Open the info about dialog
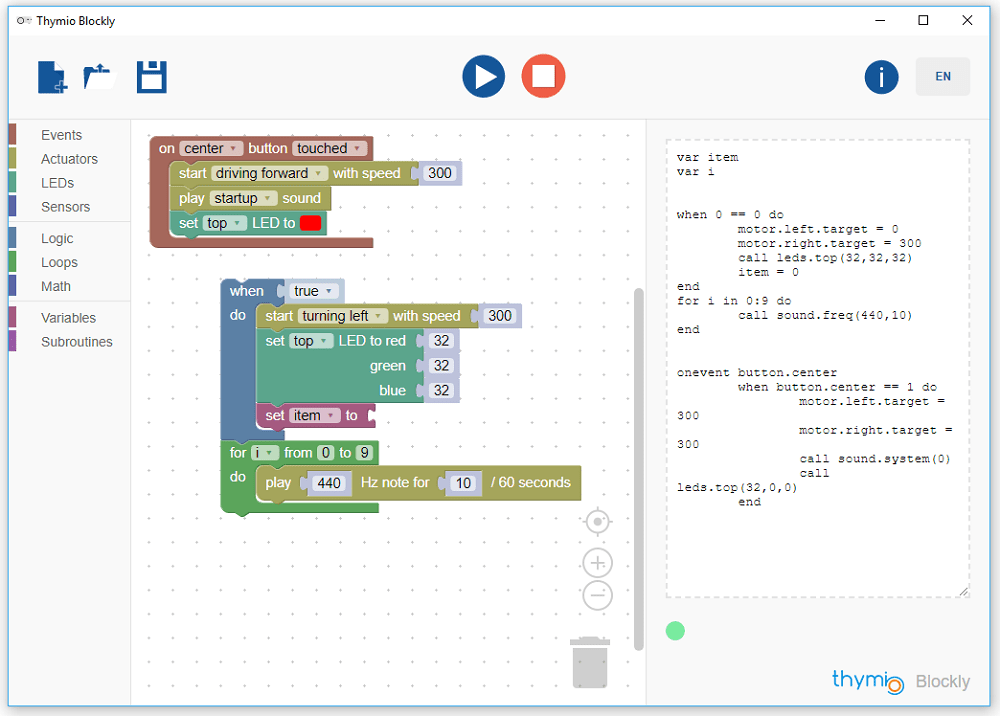This screenshot has width=1000, height=716. 881,77
